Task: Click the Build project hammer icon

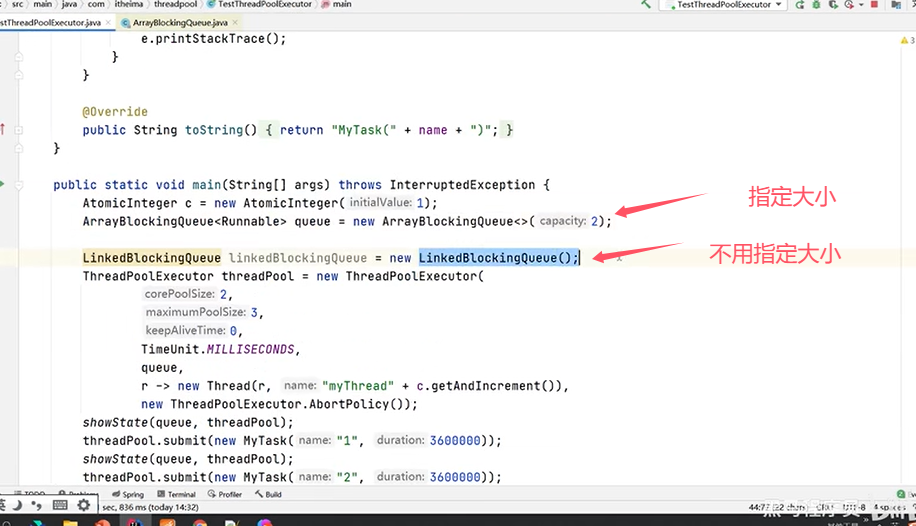Action: 646,4
